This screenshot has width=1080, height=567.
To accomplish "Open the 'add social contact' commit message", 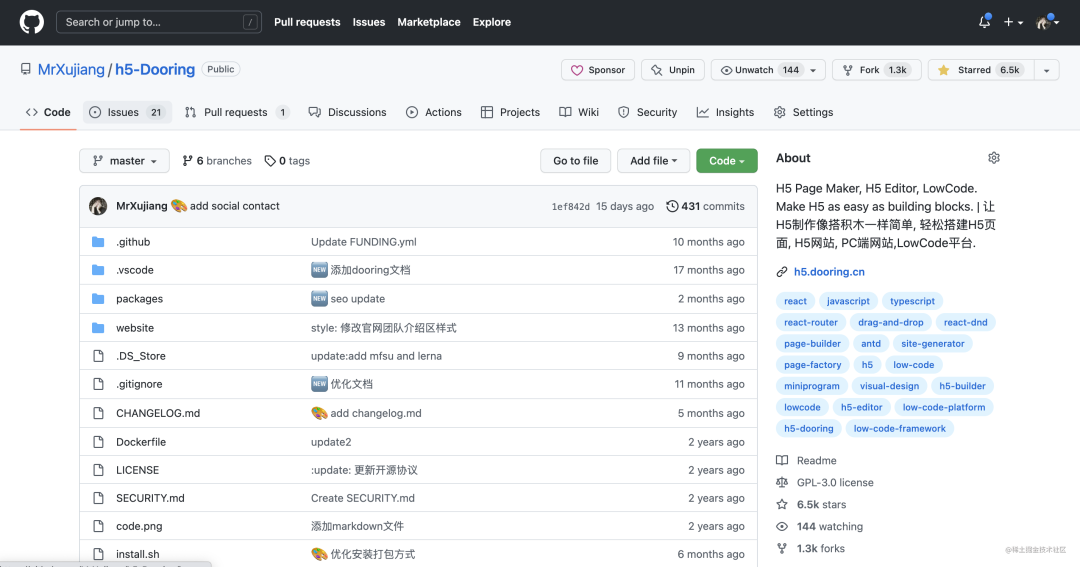I will tap(235, 206).
